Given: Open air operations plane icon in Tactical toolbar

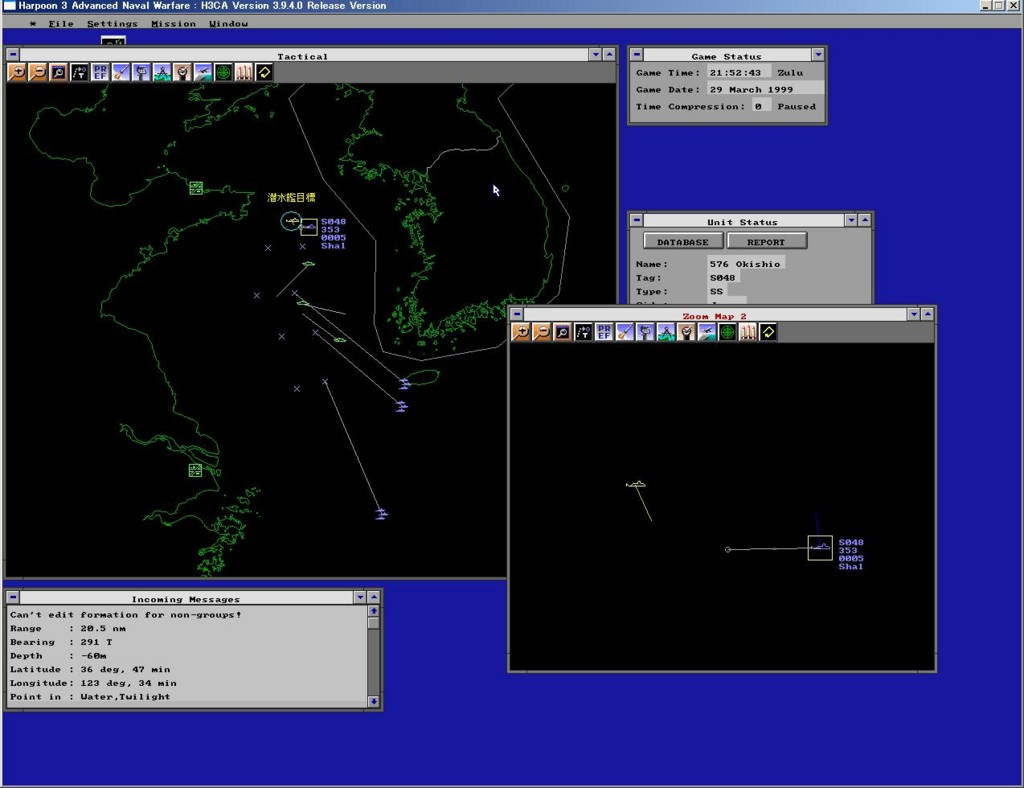Looking at the screenshot, I should pyautogui.click(x=203, y=72).
